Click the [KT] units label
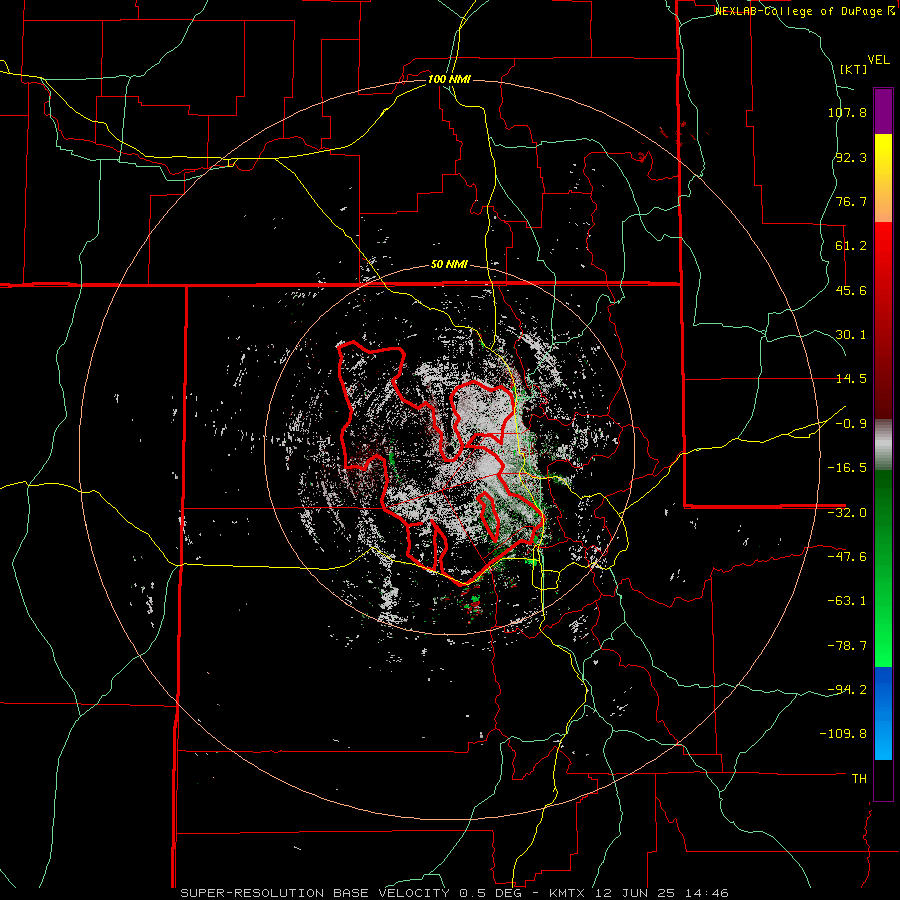 tap(853, 69)
